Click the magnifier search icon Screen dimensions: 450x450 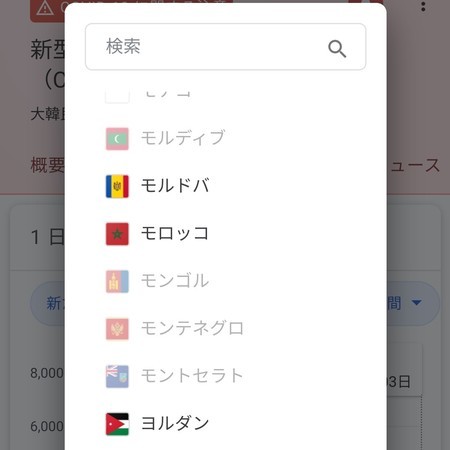pyautogui.click(x=337, y=49)
